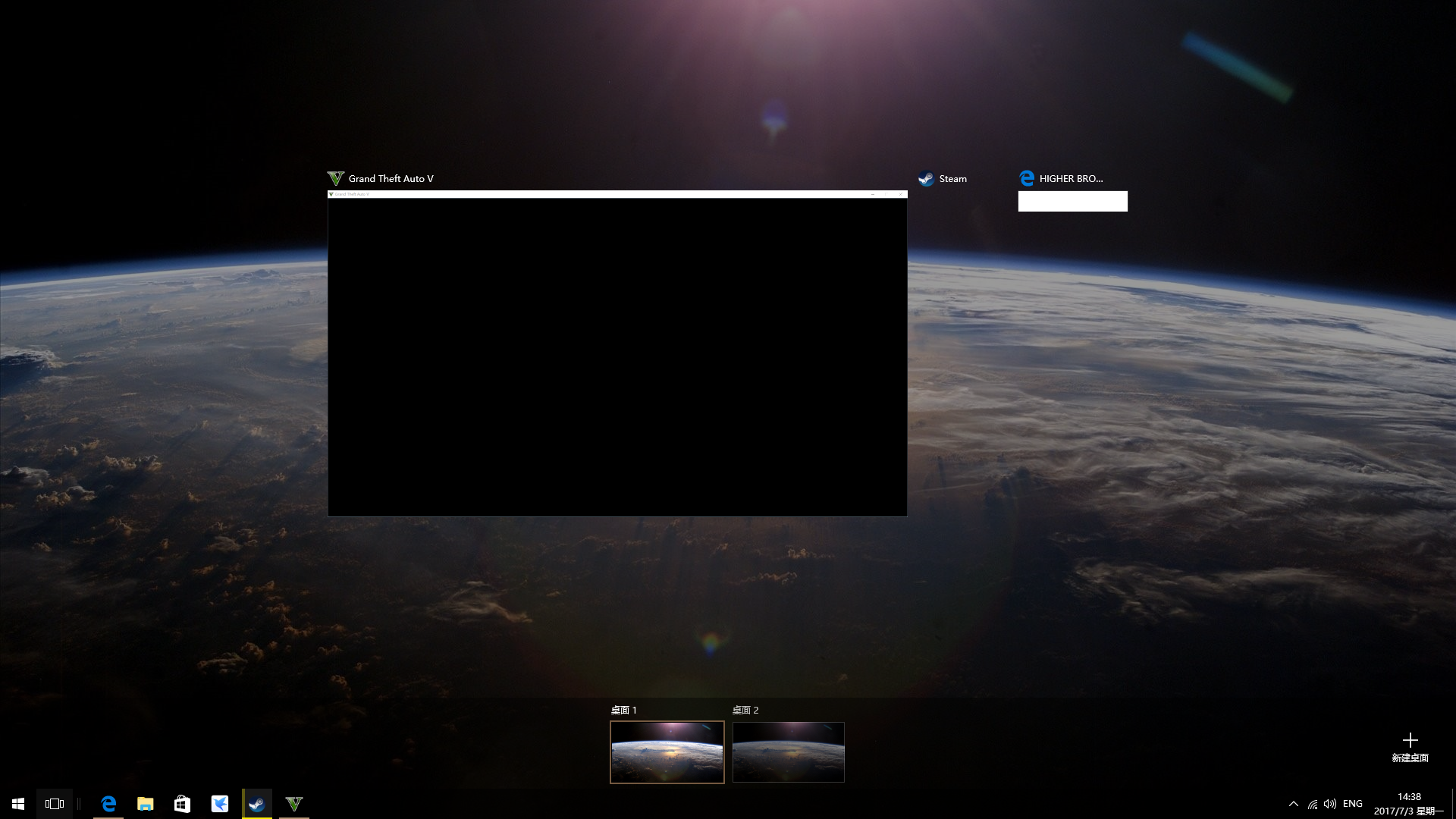
Task: Open the Windows Start menu
Action: [18, 804]
